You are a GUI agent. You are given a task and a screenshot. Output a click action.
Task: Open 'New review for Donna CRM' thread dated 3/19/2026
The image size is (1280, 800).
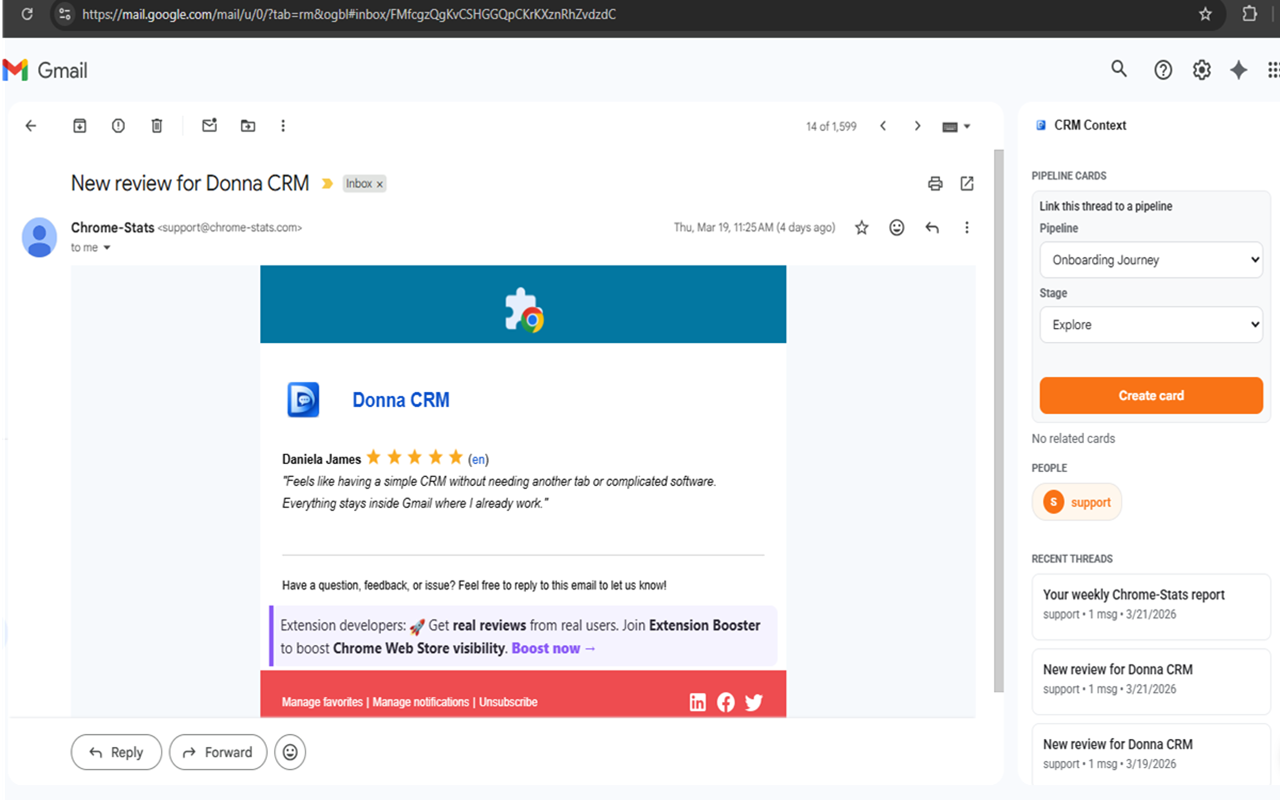click(x=1151, y=753)
